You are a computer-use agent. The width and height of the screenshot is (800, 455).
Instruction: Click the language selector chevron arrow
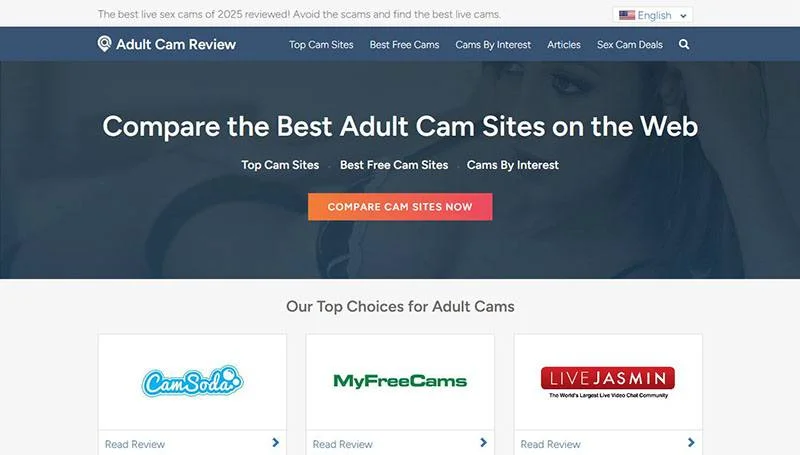683,16
